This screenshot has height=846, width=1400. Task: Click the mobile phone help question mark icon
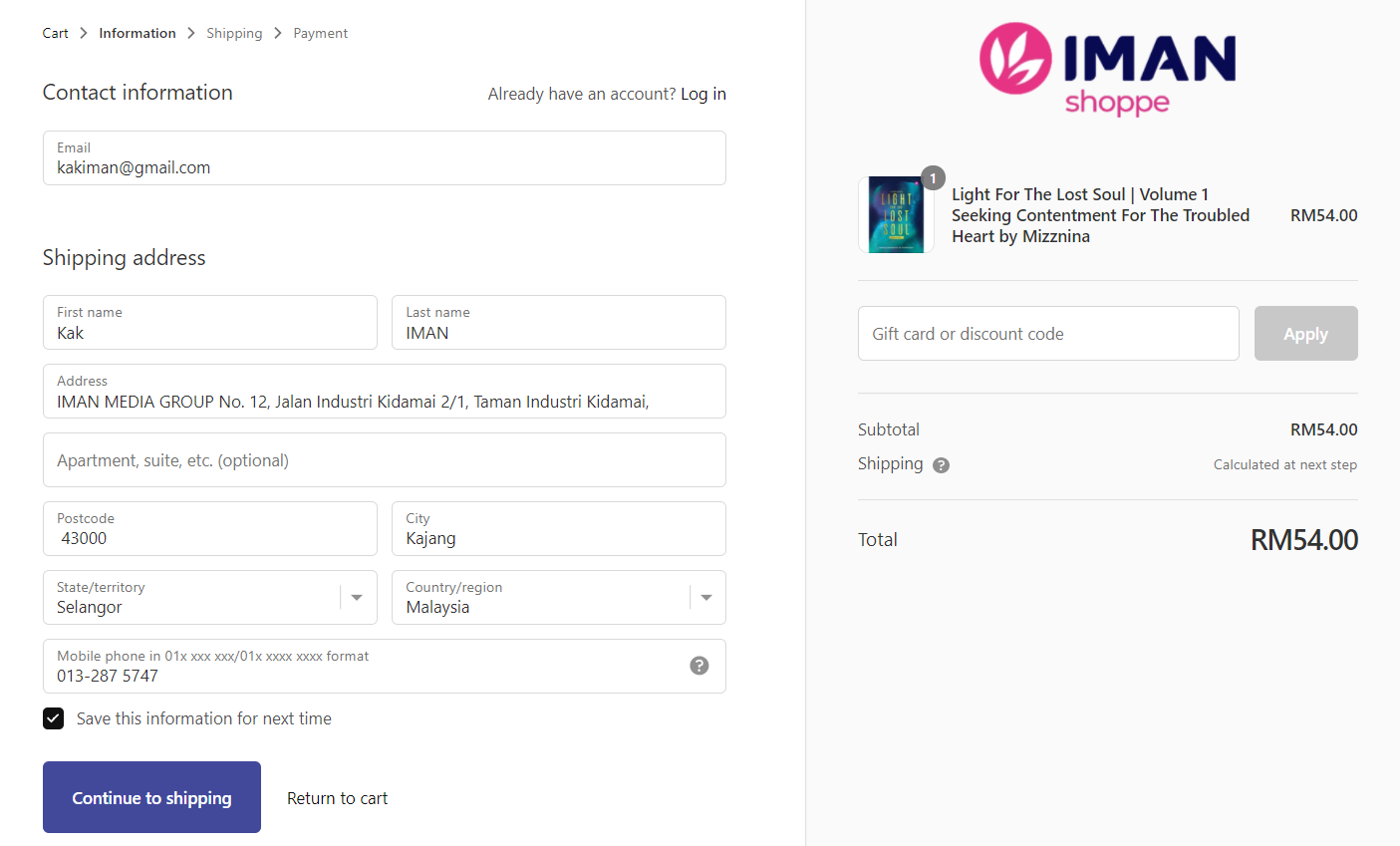[x=700, y=666]
